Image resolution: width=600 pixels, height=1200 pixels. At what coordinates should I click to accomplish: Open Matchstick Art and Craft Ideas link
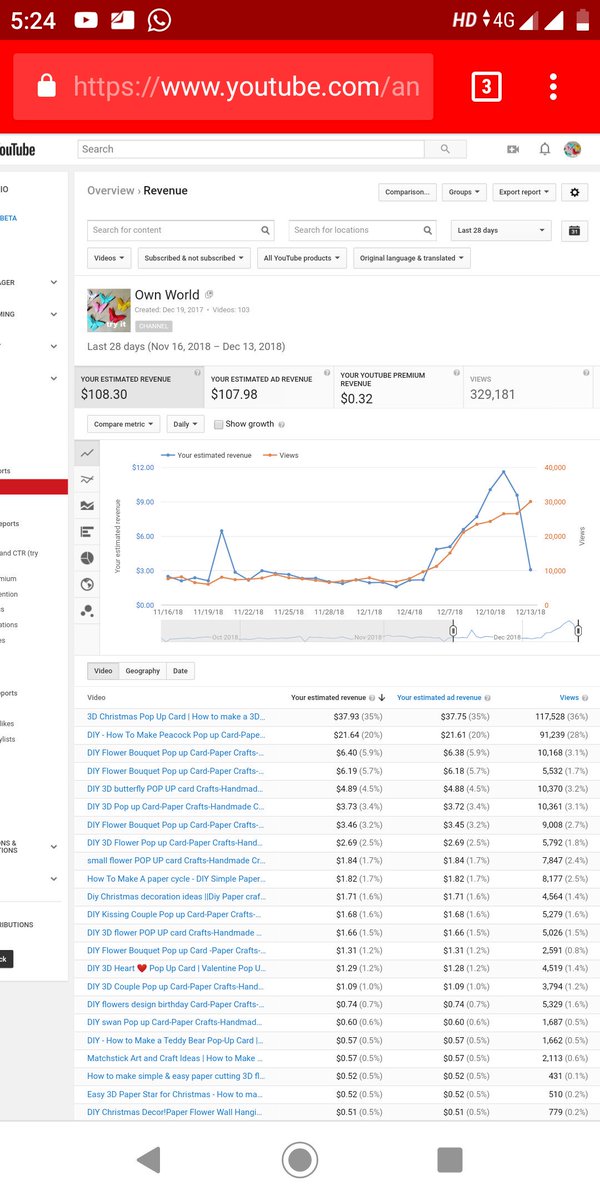coord(176,1058)
